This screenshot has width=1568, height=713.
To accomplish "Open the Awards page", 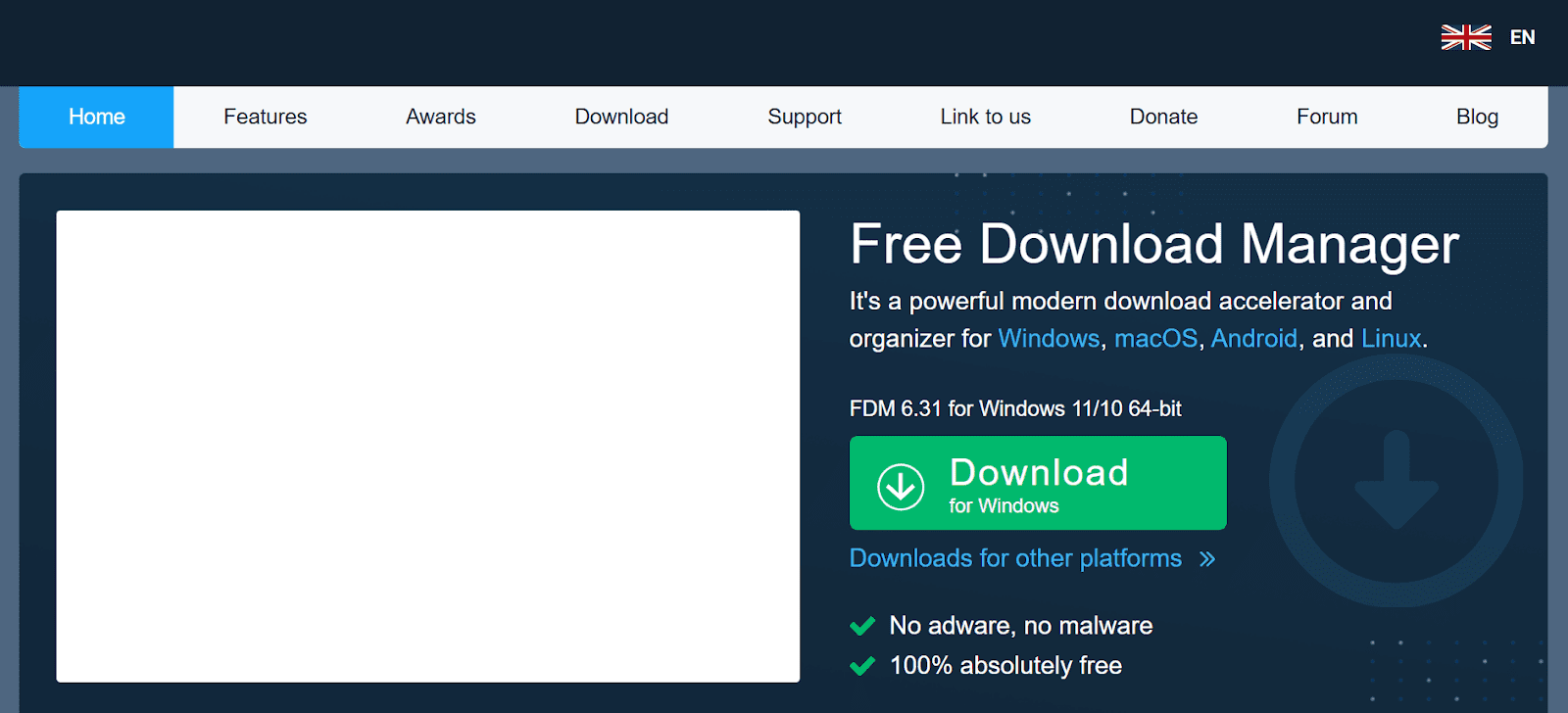I will (x=440, y=117).
